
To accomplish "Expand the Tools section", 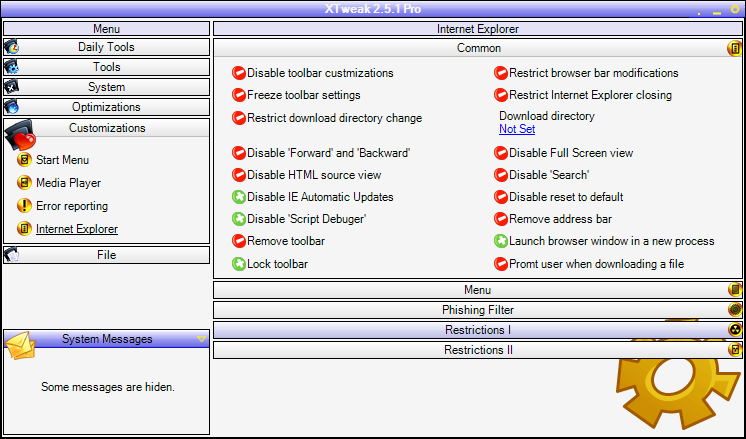I will point(107,67).
